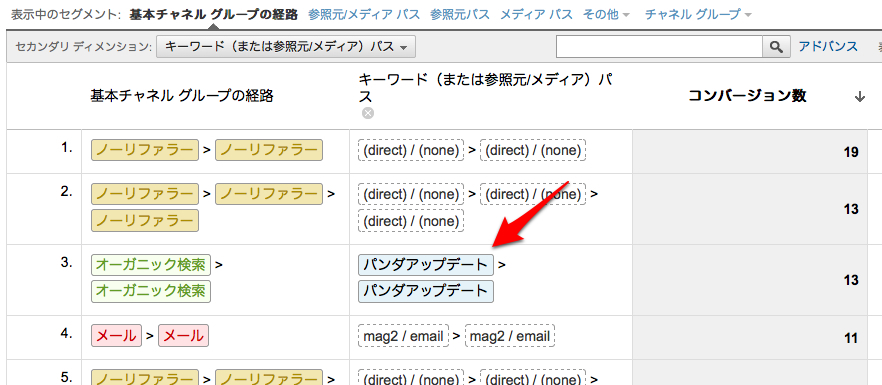Click the first オーガニック検索 channel tag
882x385 pixels.
151,265
